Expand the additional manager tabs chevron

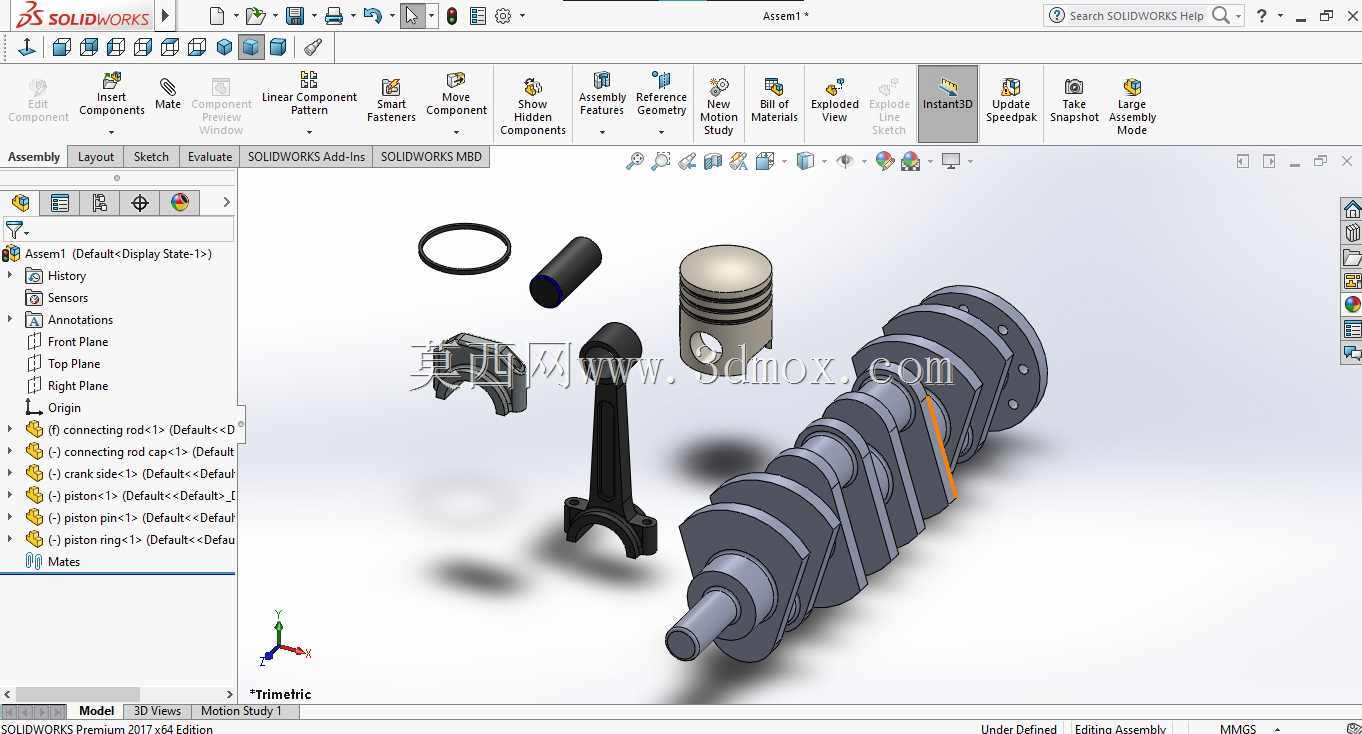226,202
